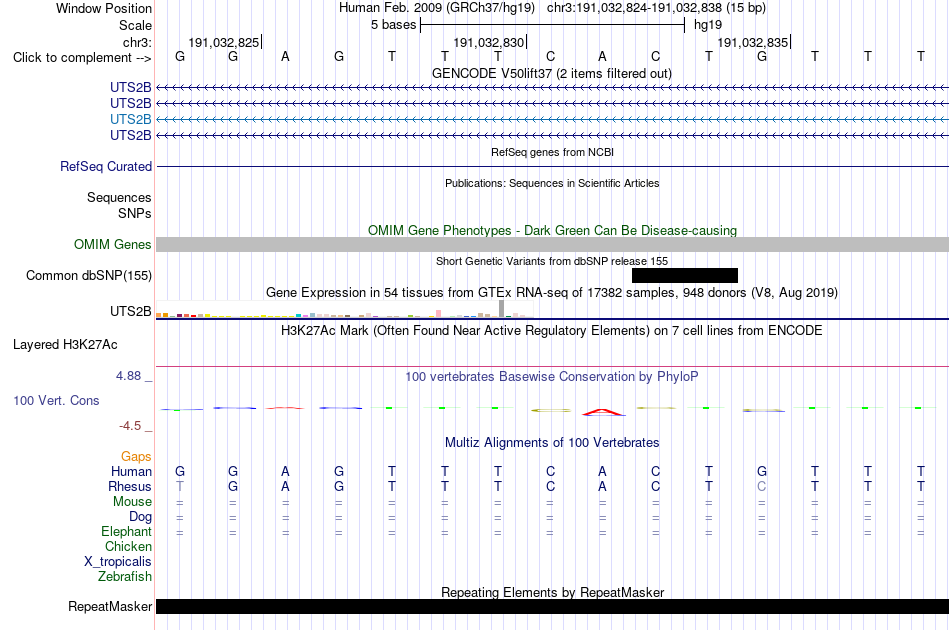Click the 191,032,825 ruler position
Viewport: 950px width, 630px height.
tap(224, 42)
